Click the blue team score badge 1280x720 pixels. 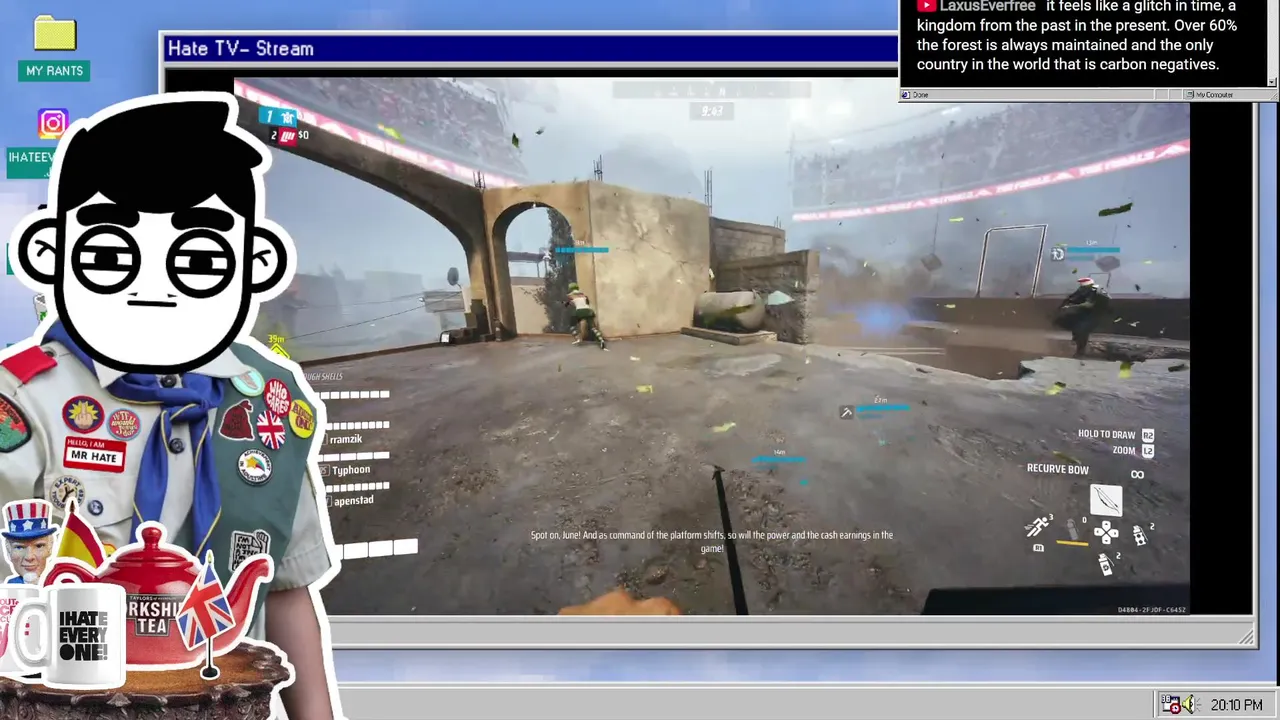coord(279,117)
